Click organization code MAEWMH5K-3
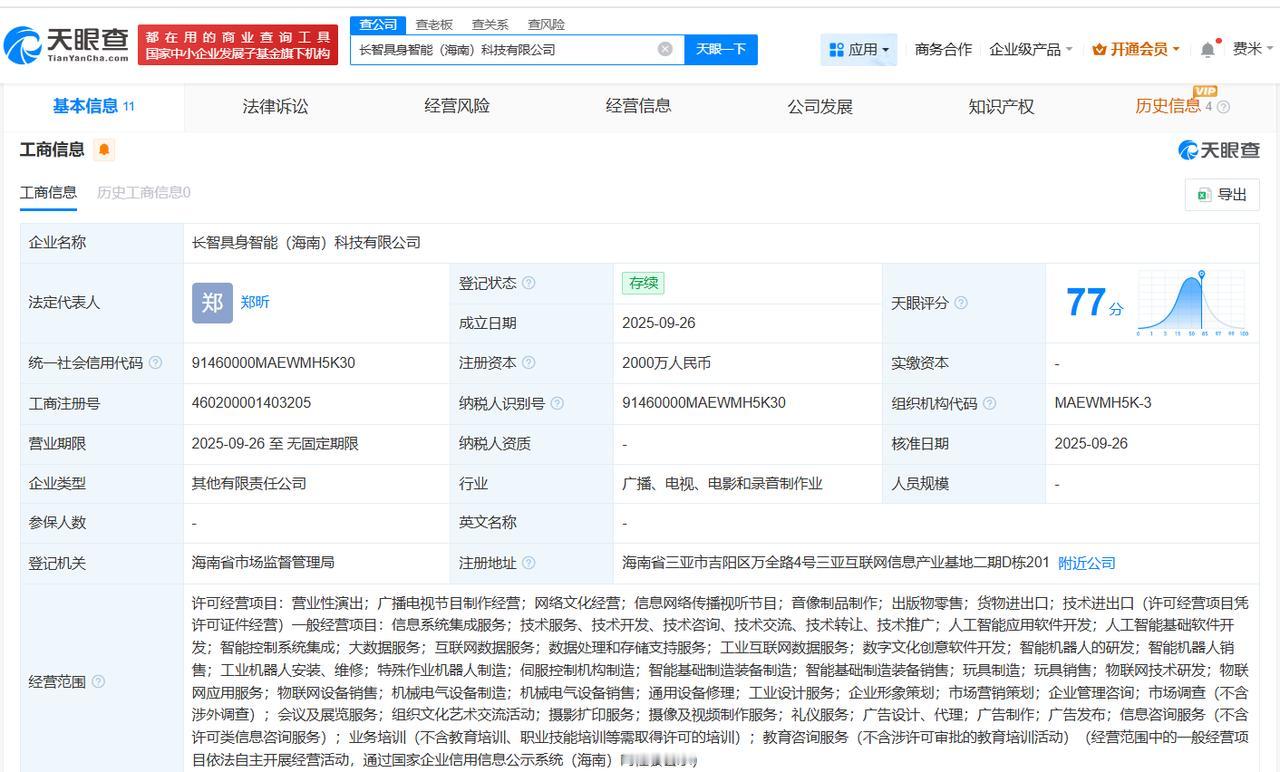 click(1103, 403)
